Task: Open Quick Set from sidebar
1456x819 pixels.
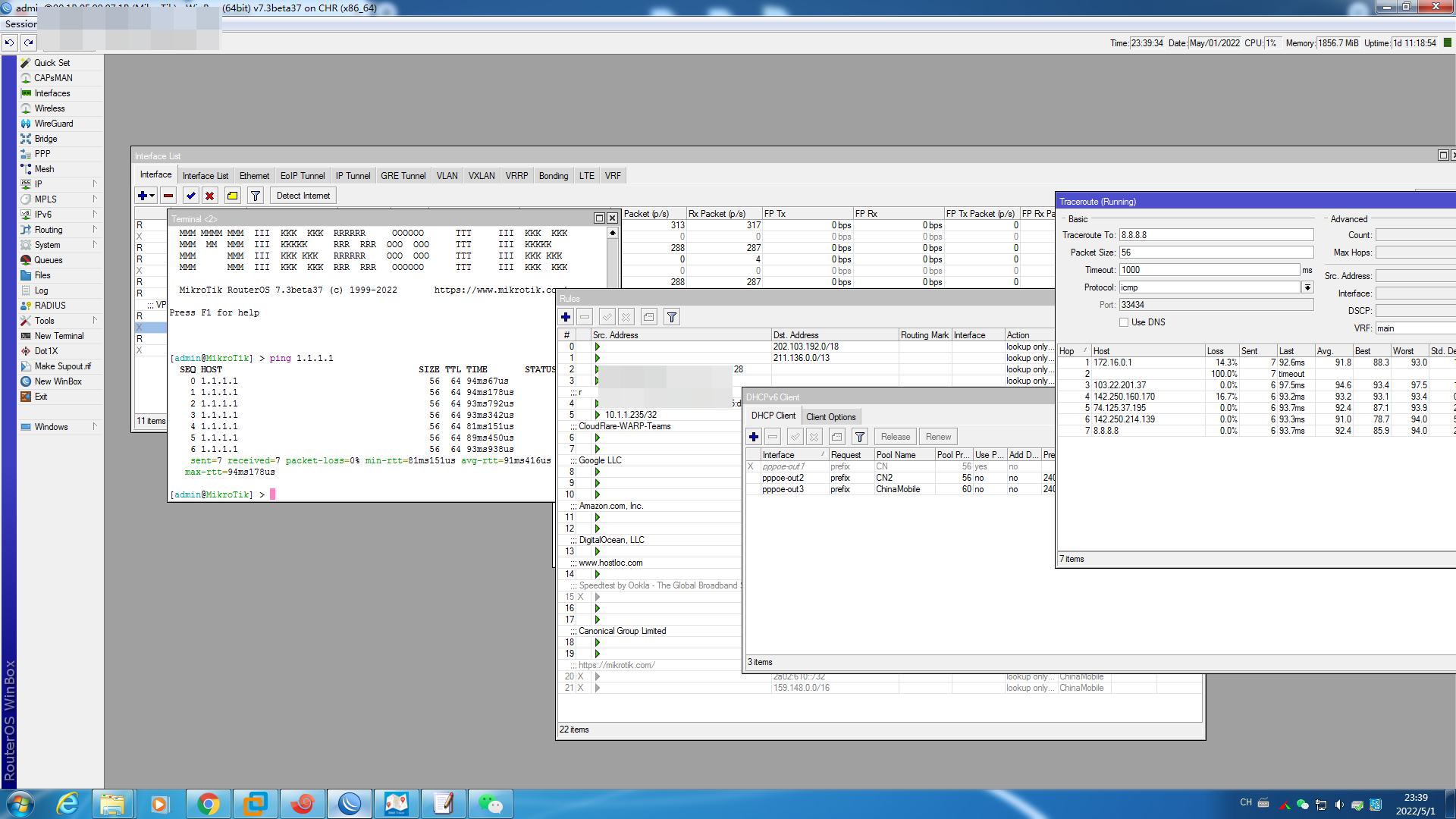Action: click(x=52, y=63)
